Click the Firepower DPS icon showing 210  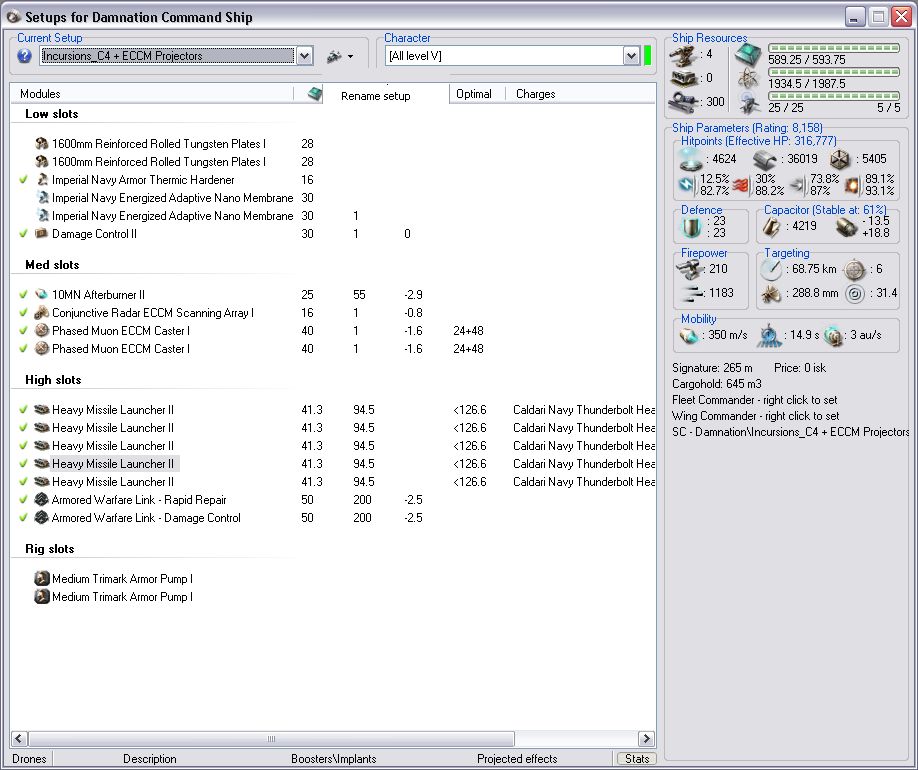pos(690,269)
